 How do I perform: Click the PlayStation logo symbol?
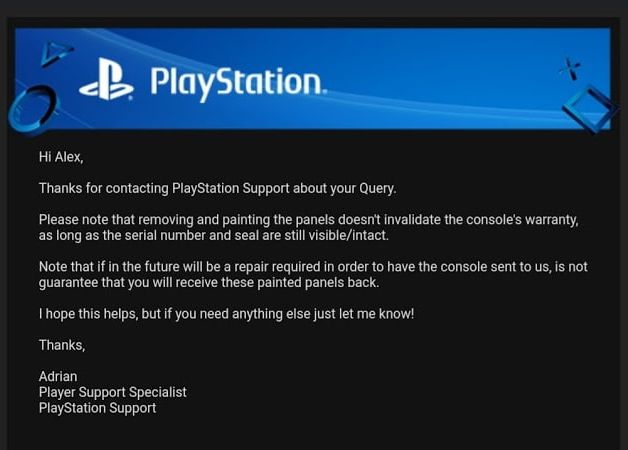click(106, 79)
